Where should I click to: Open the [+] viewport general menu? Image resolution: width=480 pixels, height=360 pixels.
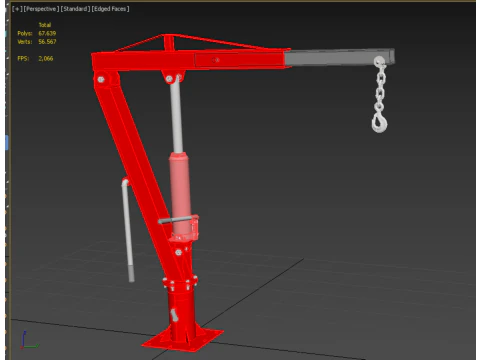tap(17, 9)
